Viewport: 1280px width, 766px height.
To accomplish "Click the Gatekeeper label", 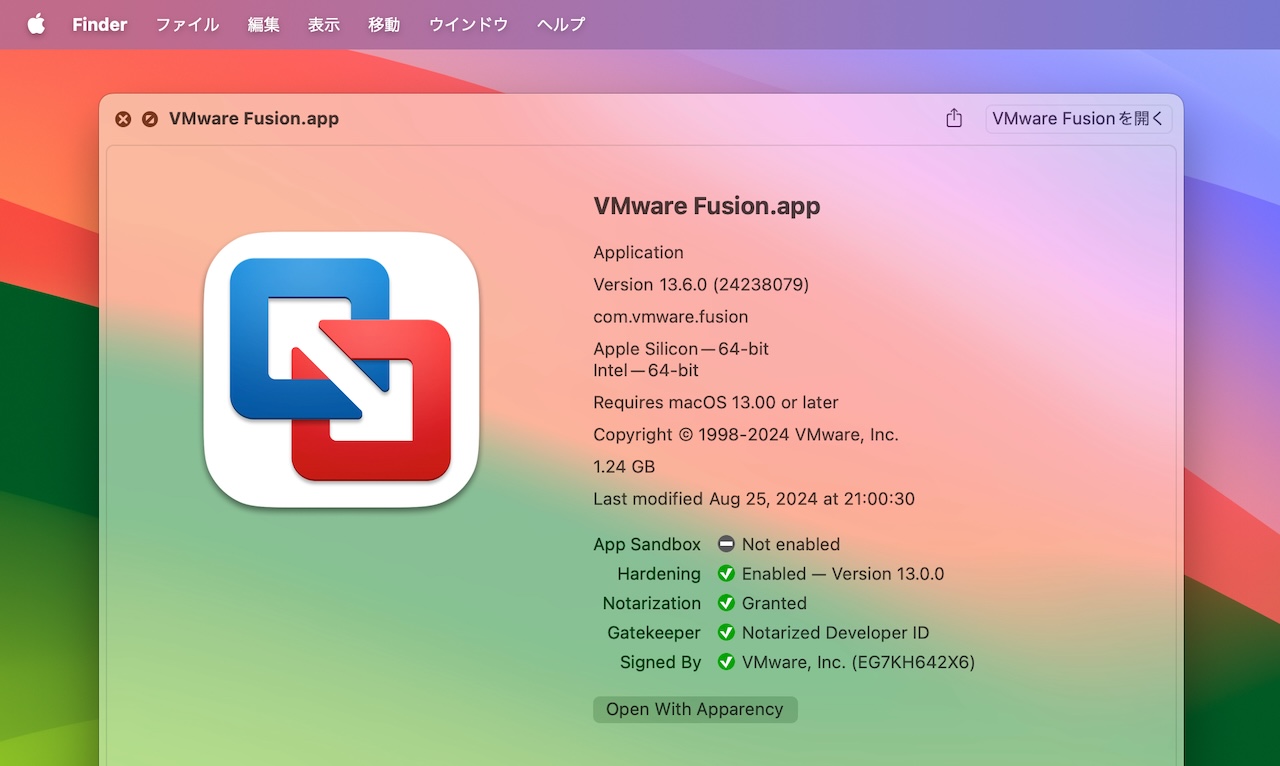I will click(x=654, y=633).
